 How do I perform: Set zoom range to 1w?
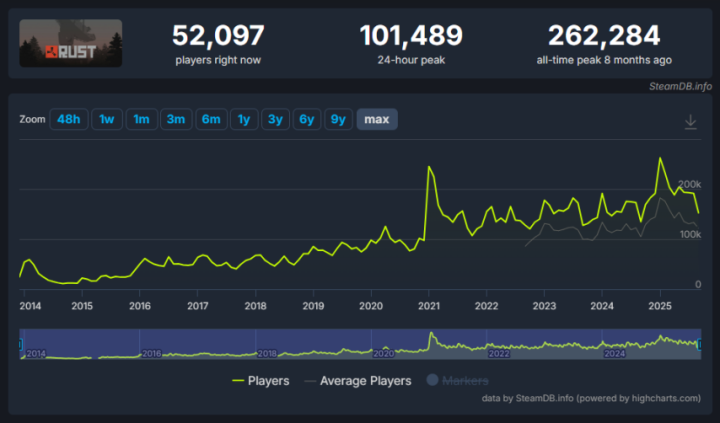pyautogui.click(x=107, y=119)
